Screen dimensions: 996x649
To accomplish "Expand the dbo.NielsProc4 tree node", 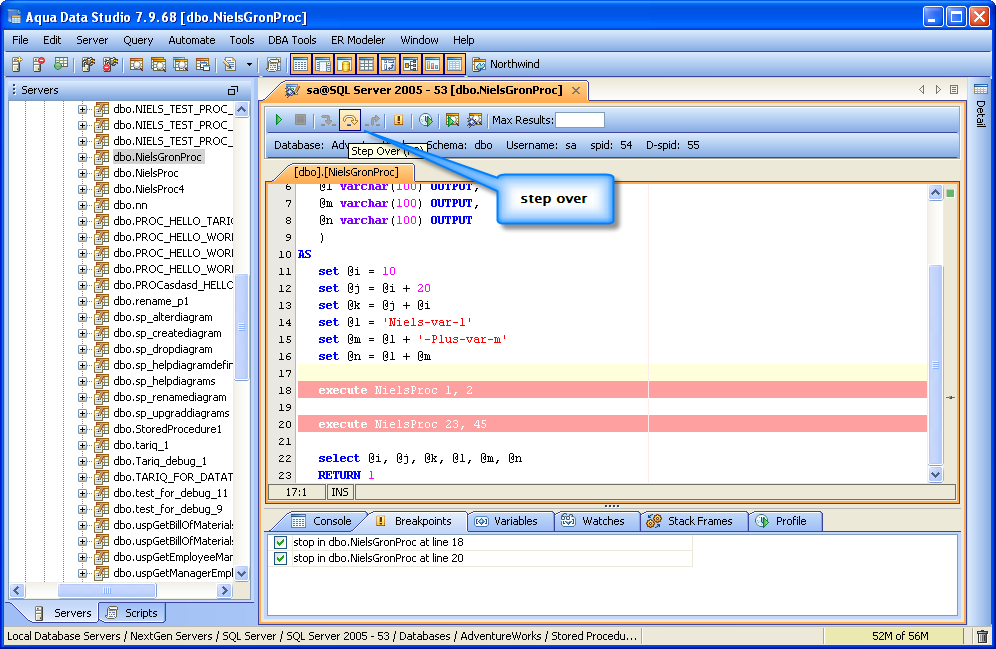I will point(84,189).
